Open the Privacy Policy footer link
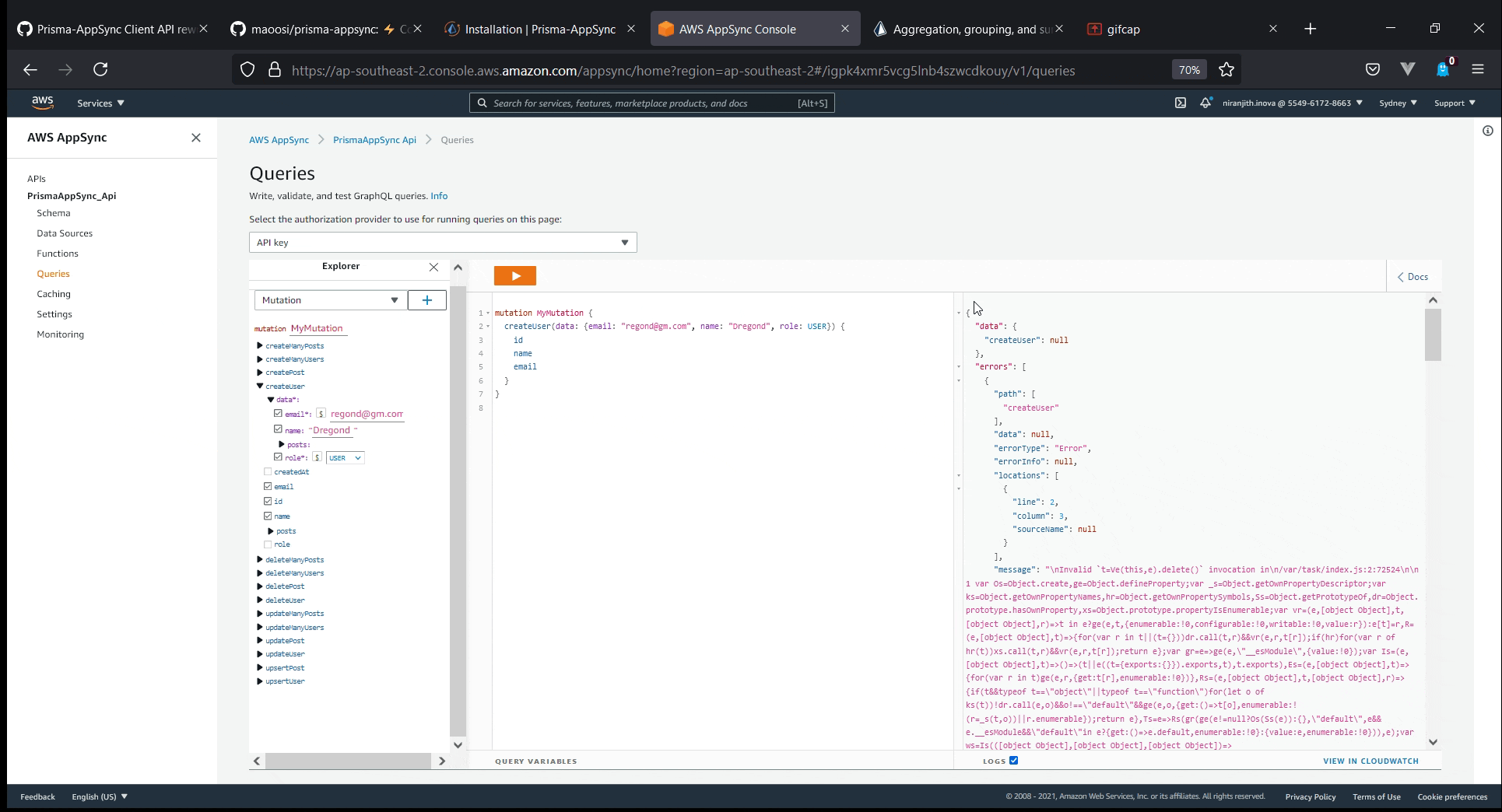Viewport: 1502px width, 812px height. [x=1311, y=796]
